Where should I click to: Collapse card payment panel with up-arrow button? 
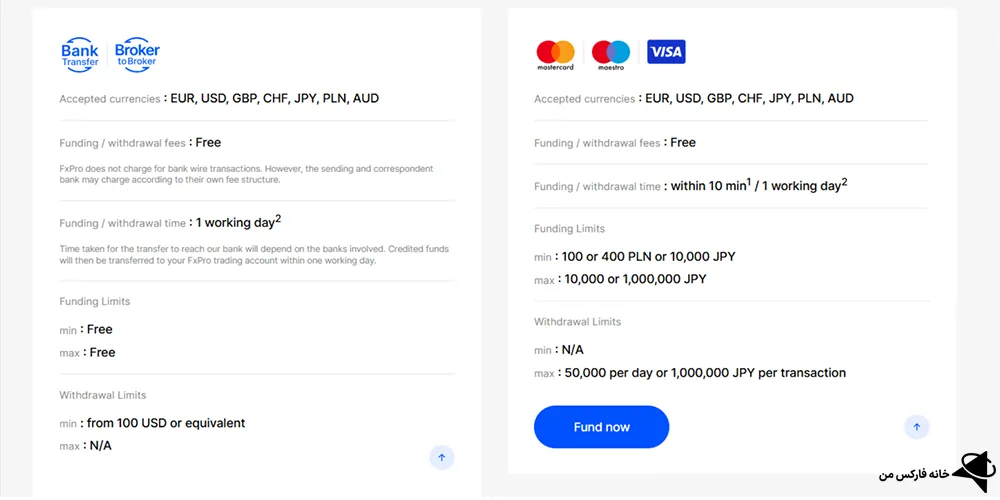point(916,428)
